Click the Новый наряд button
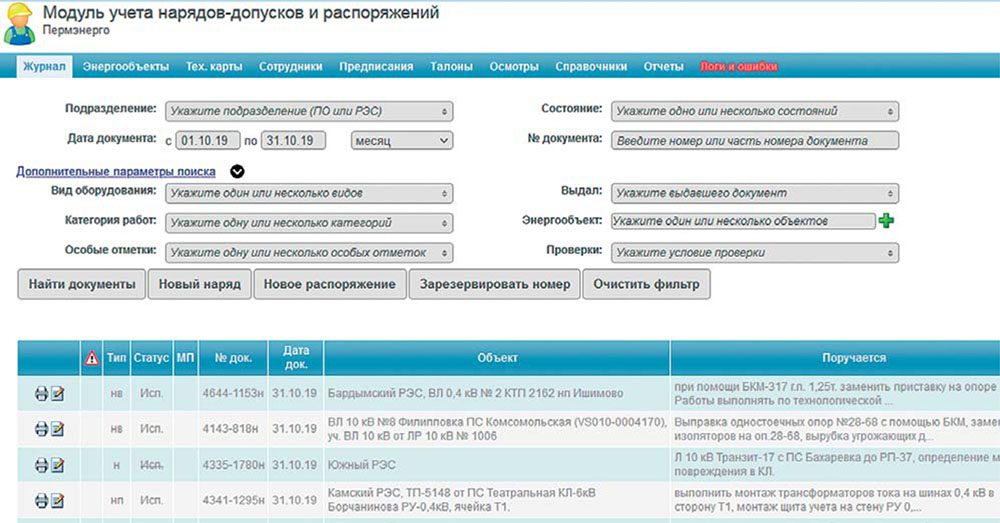The width and height of the screenshot is (1000, 523). [x=200, y=284]
